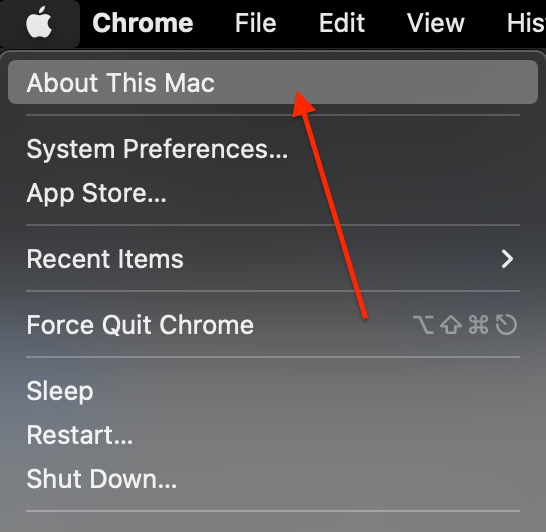Click the Escape symbol beside Force Quit
This screenshot has height=532, width=546.
(x=506, y=325)
